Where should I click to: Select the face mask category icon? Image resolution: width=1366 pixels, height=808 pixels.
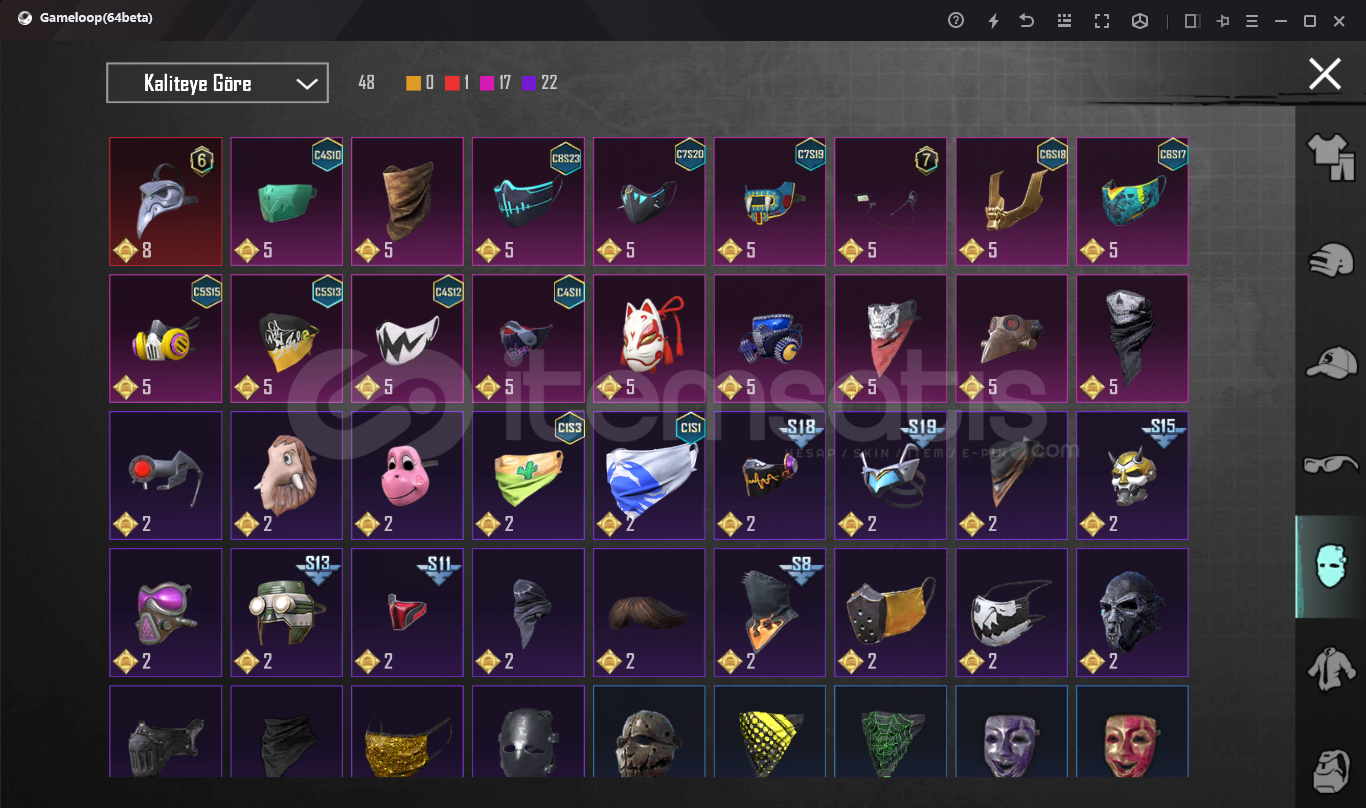tap(1331, 567)
